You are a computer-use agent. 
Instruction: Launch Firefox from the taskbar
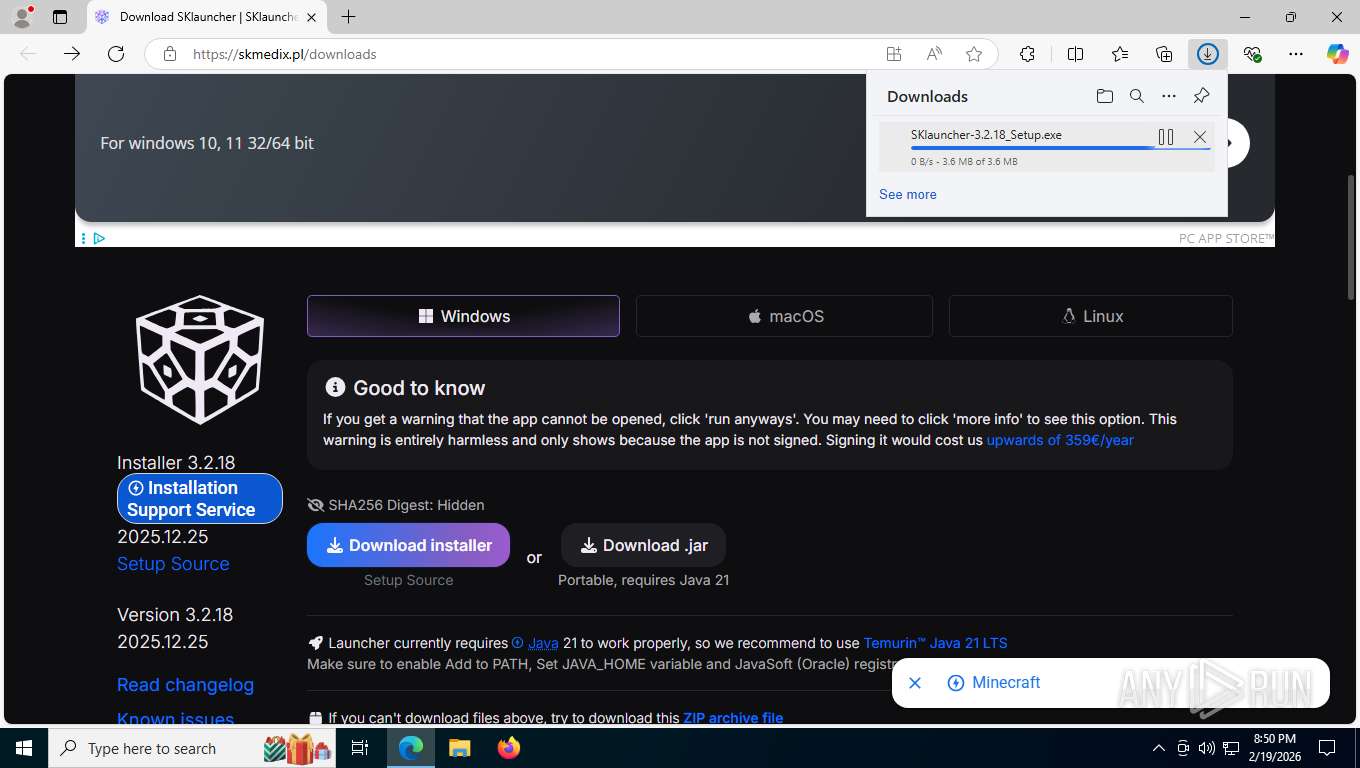click(x=509, y=748)
